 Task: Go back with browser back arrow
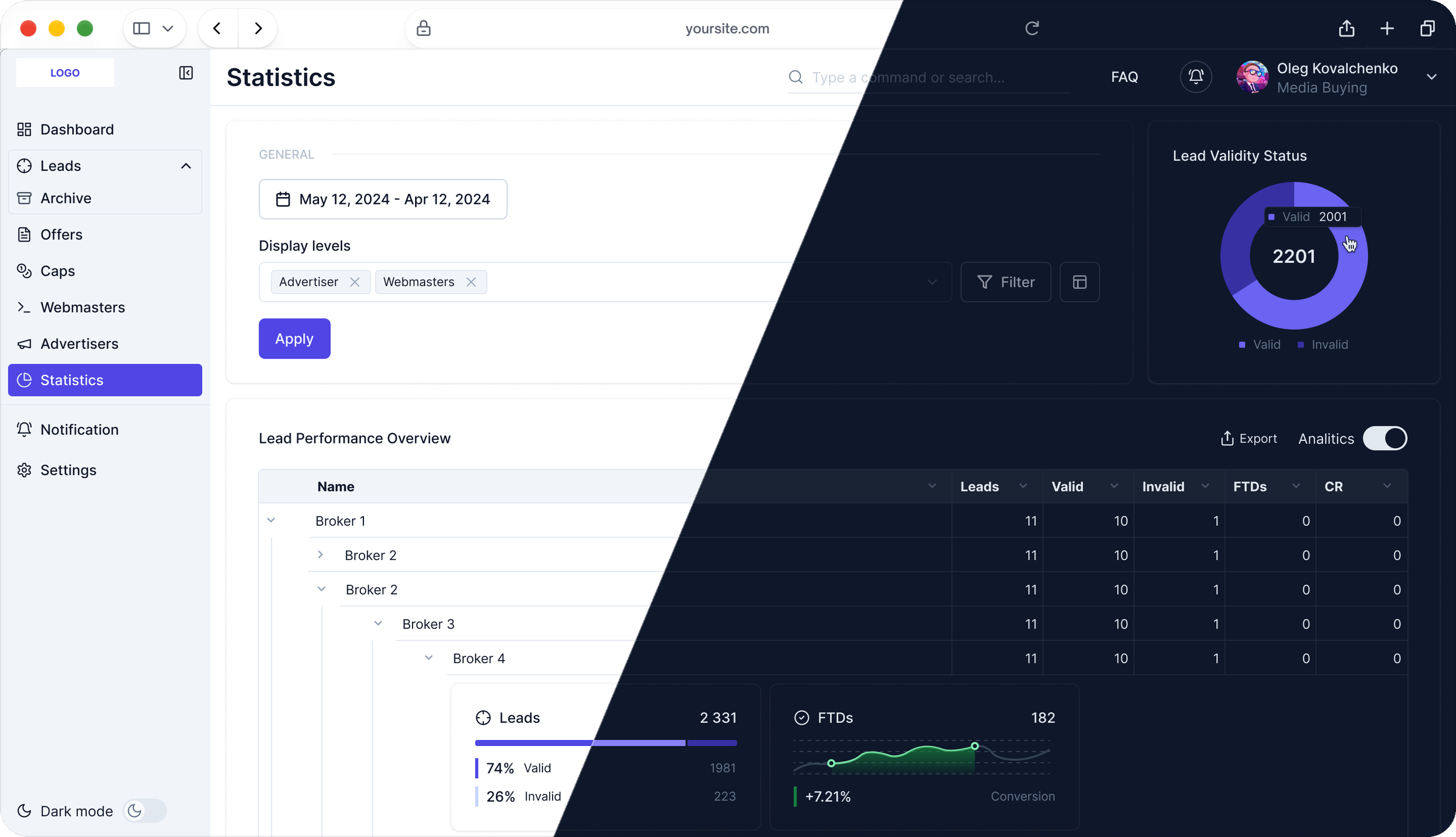(x=217, y=29)
